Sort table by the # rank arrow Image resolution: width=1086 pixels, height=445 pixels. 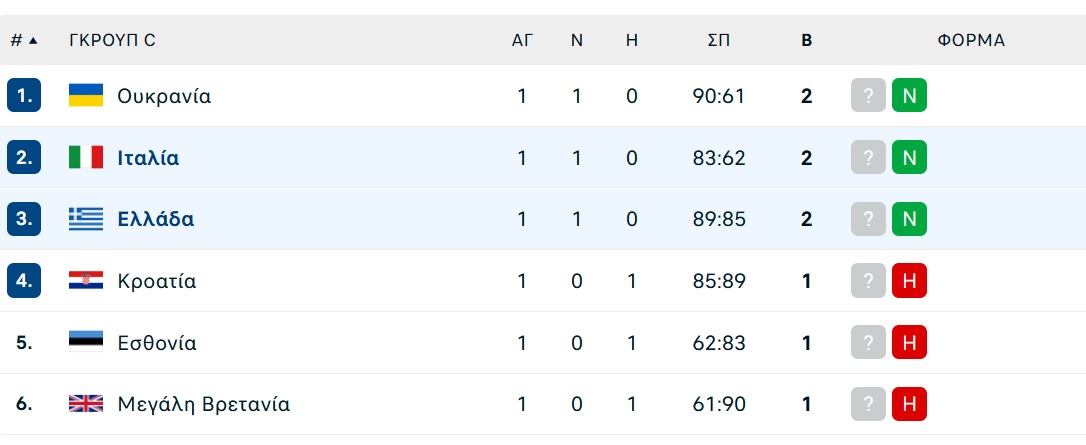pos(24,40)
